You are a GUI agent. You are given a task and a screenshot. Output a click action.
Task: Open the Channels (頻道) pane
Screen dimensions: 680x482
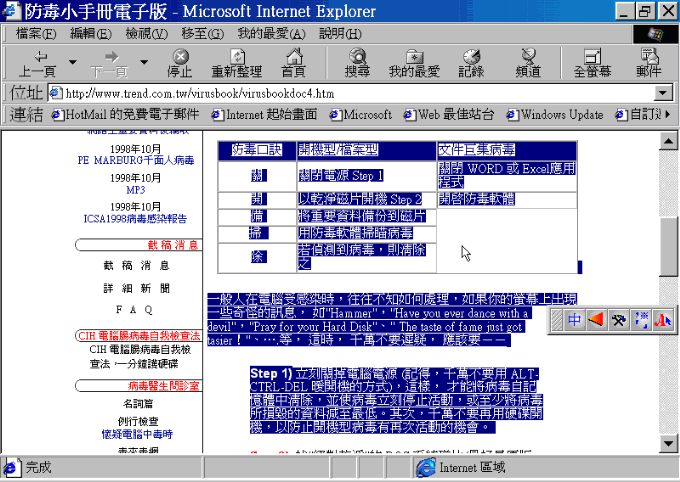coord(528,63)
